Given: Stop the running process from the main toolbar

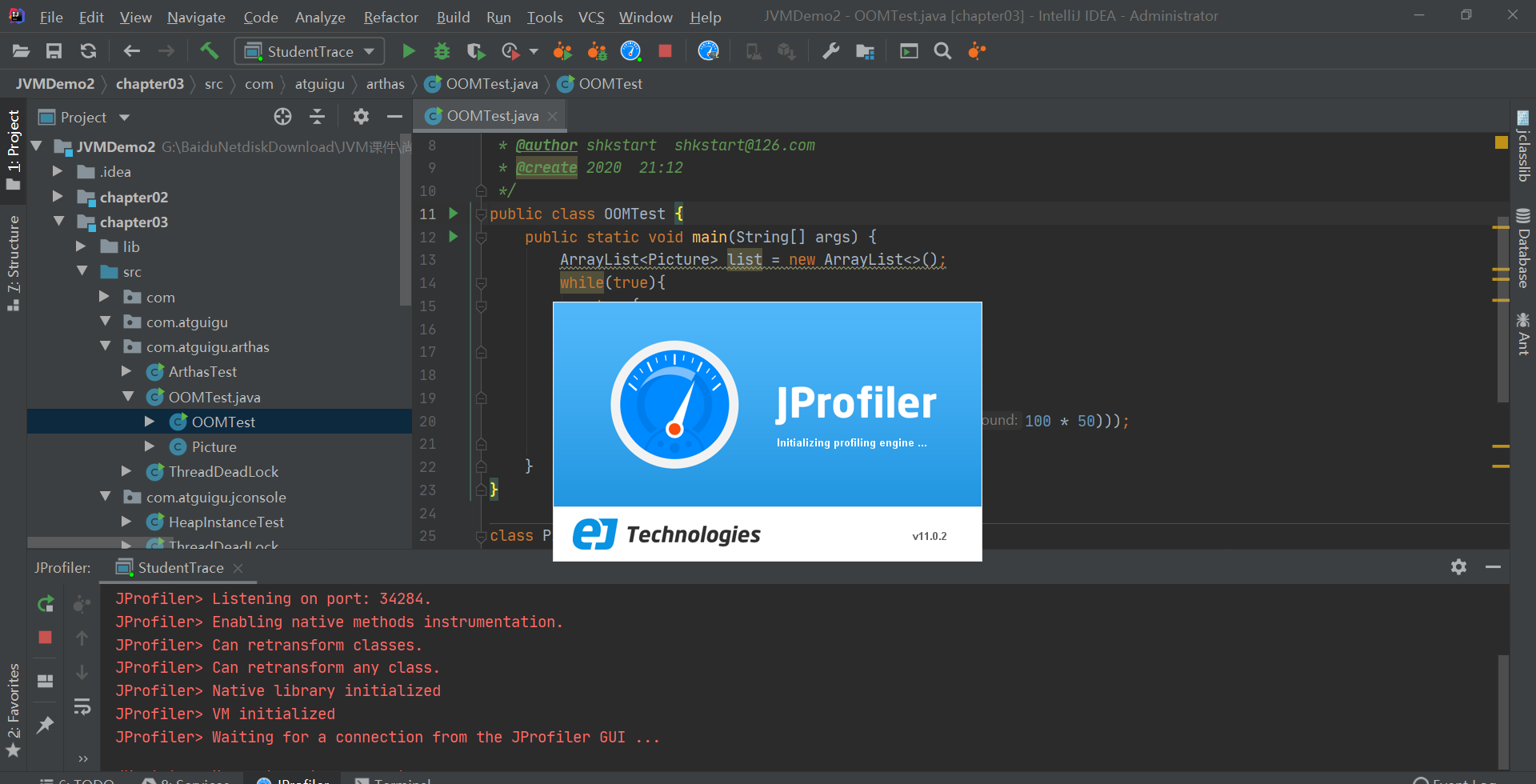Looking at the screenshot, I should (x=665, y=52).
